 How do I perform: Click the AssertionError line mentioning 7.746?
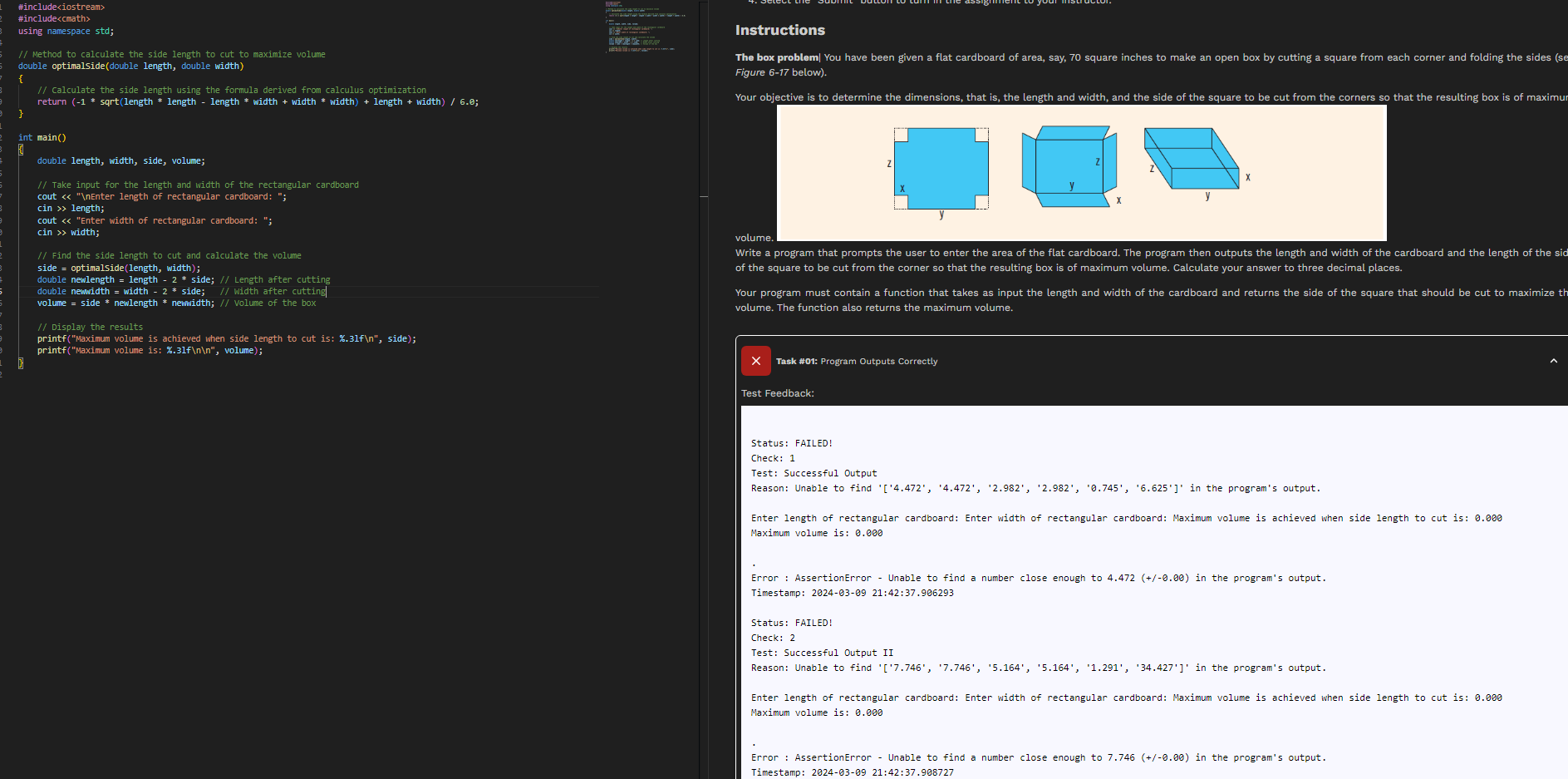tap(1039, 757)
